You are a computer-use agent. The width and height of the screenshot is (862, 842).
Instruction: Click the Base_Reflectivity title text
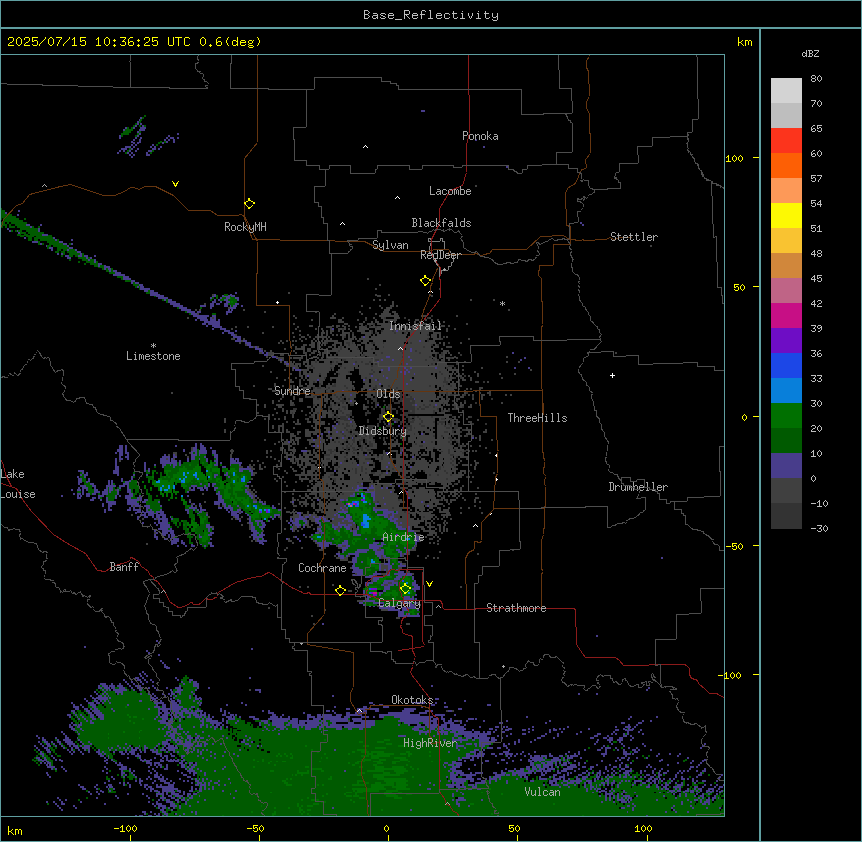click(x=431, y=15)
